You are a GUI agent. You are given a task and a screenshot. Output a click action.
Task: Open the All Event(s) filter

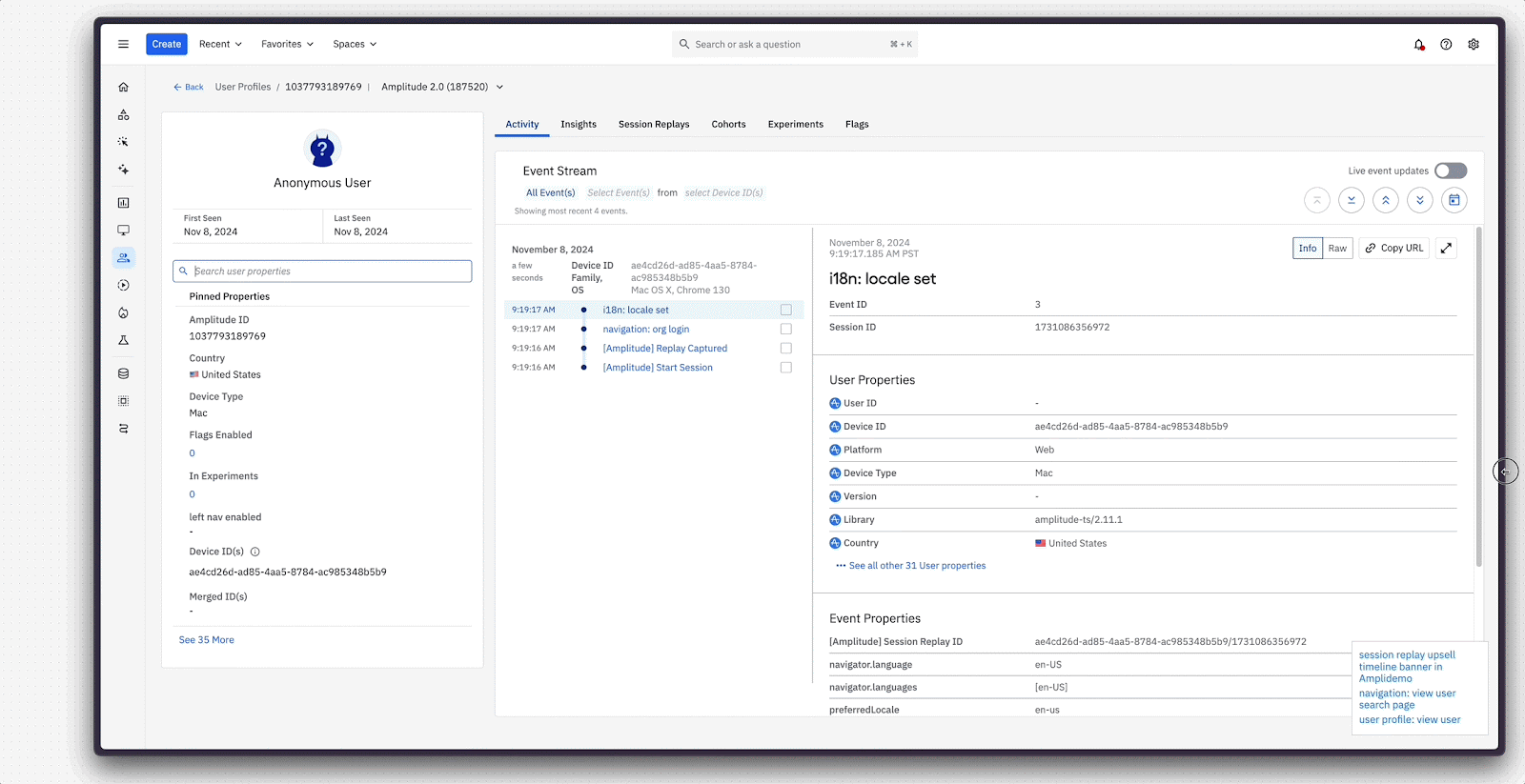coord(551,192)
